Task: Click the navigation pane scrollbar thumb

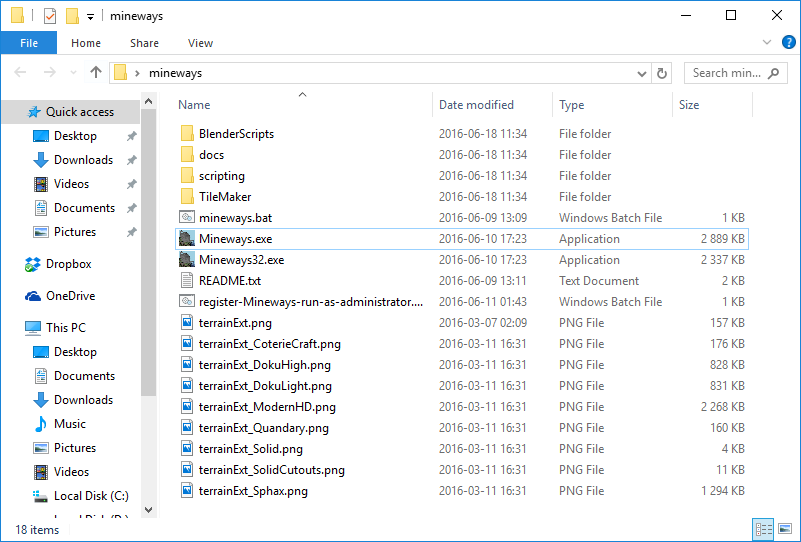Action: pos(149,252)
